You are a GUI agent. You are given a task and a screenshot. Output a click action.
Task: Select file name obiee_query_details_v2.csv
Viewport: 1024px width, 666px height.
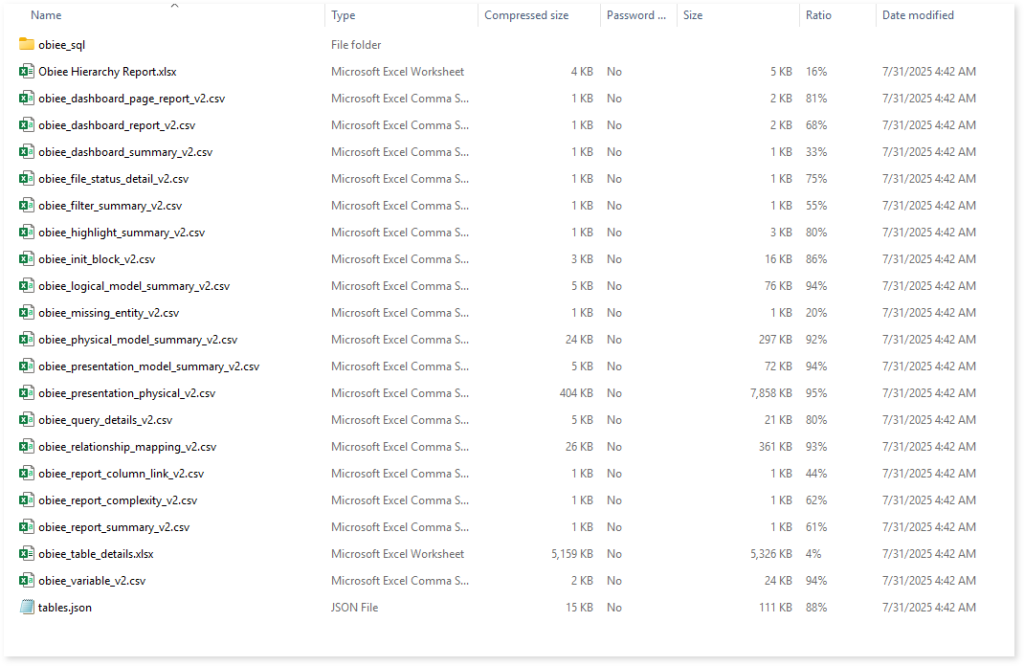(105, 420)
